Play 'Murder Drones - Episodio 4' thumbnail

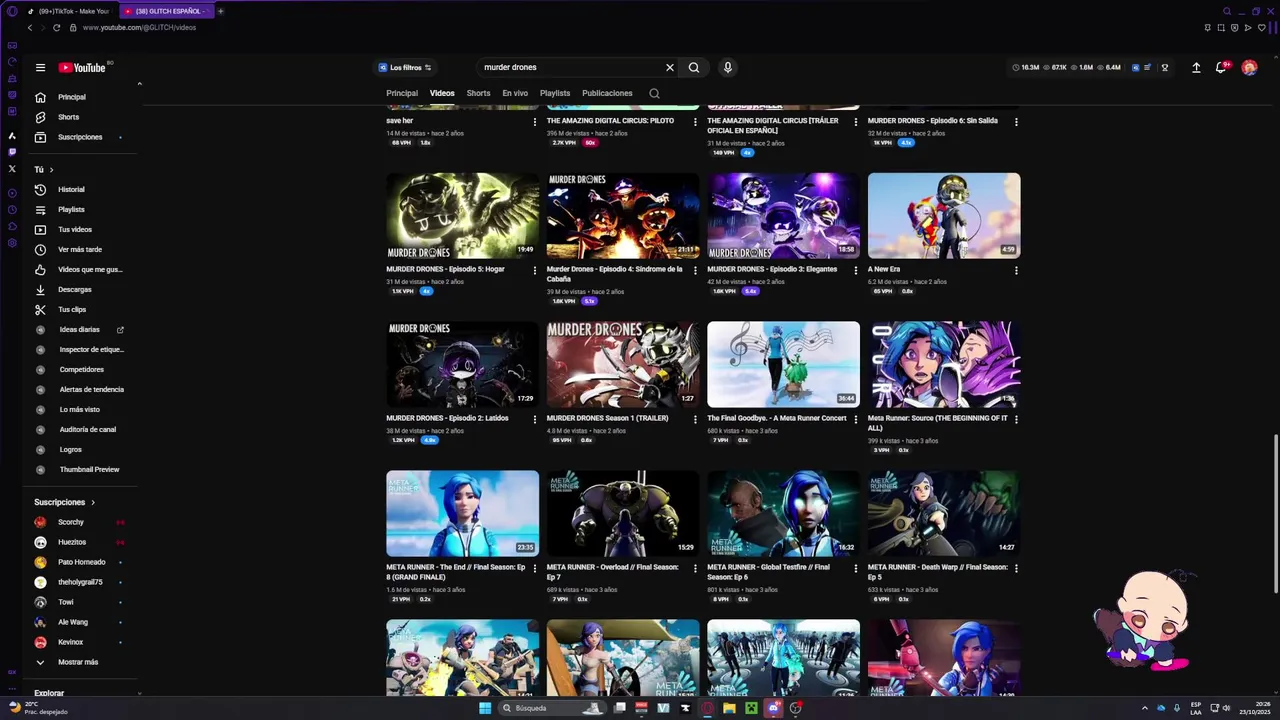623,216
